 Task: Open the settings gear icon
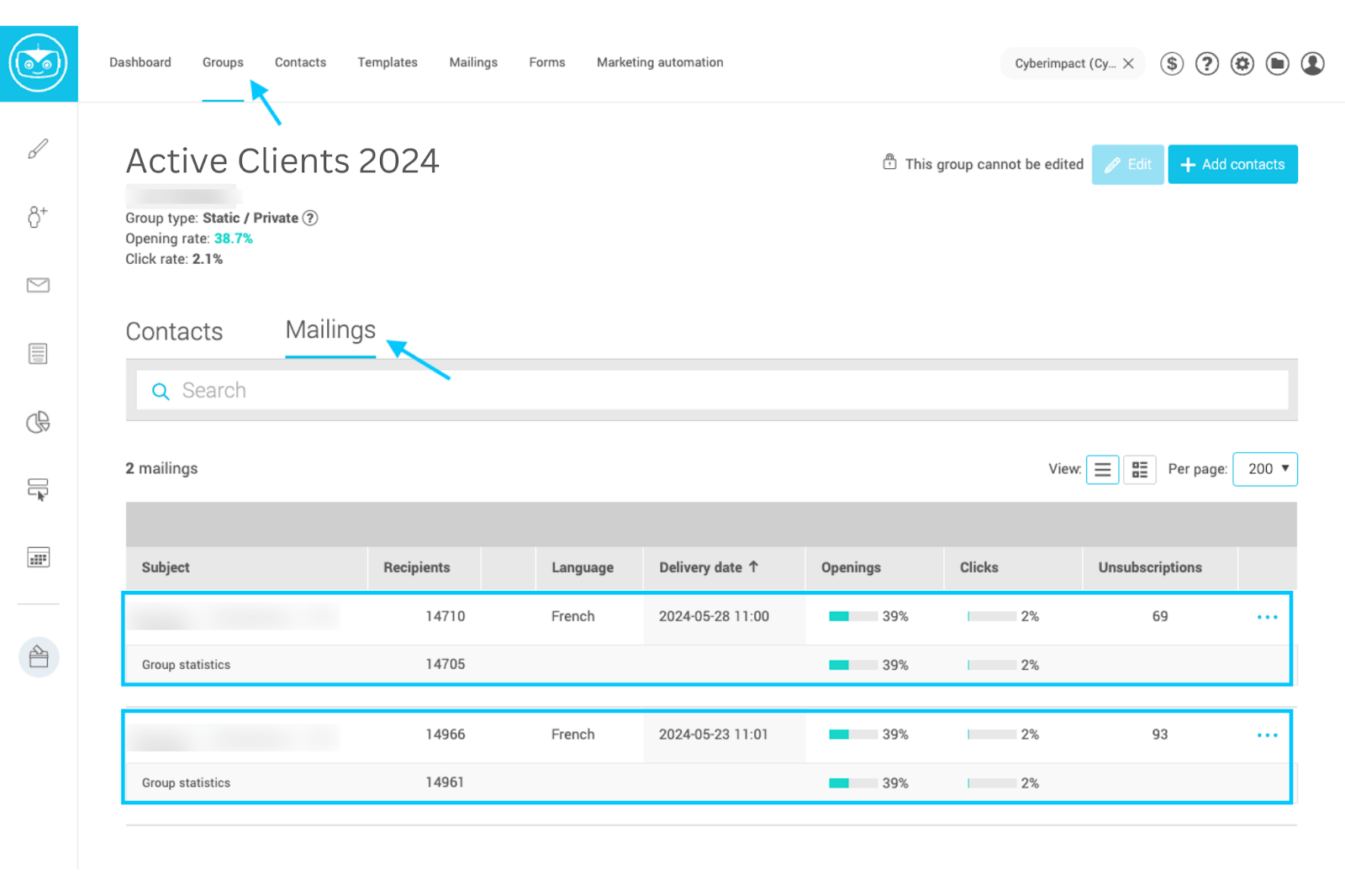pyautogui.click(x=1242, y=64)
